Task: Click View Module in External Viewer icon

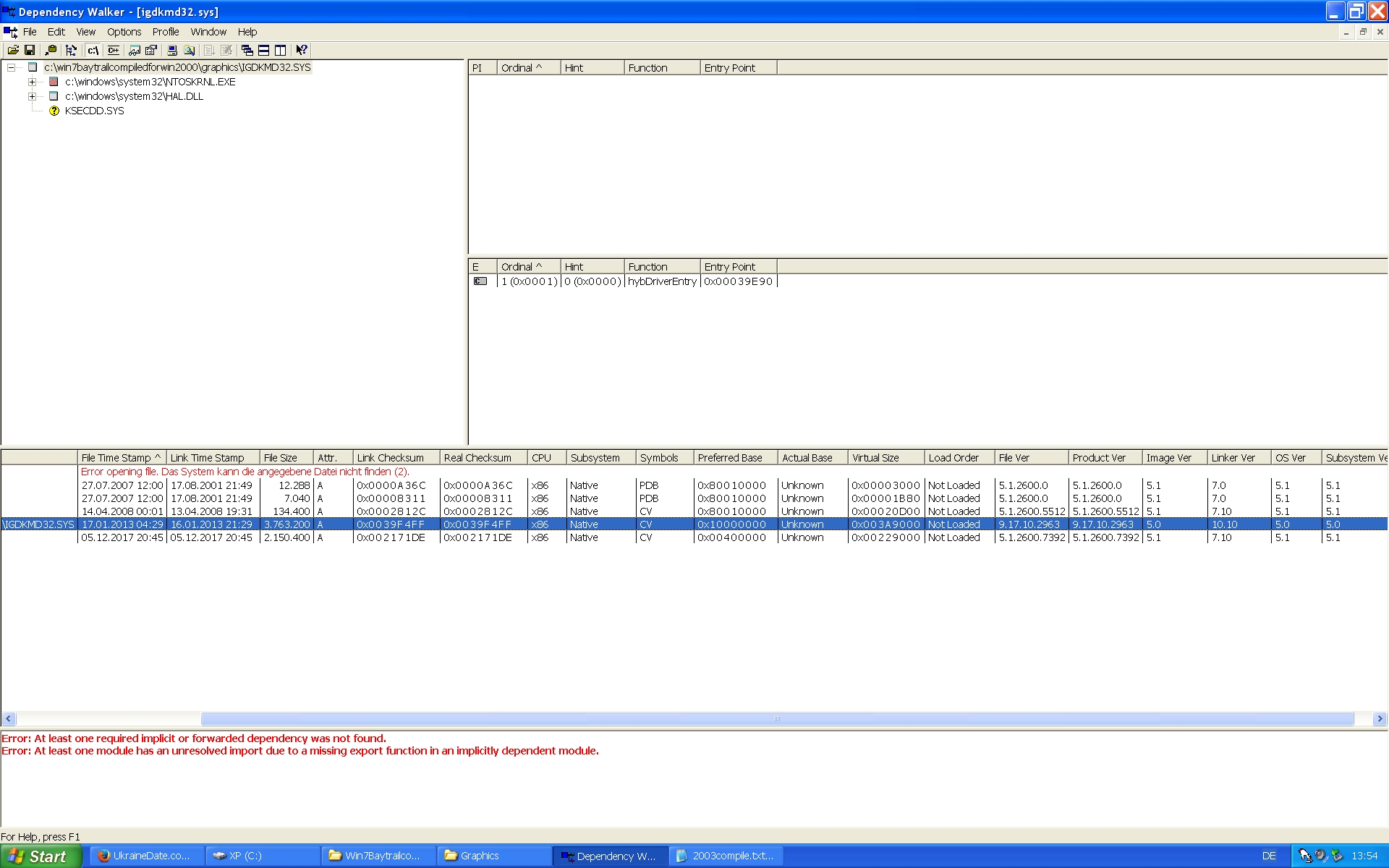Action: [135, 50]
